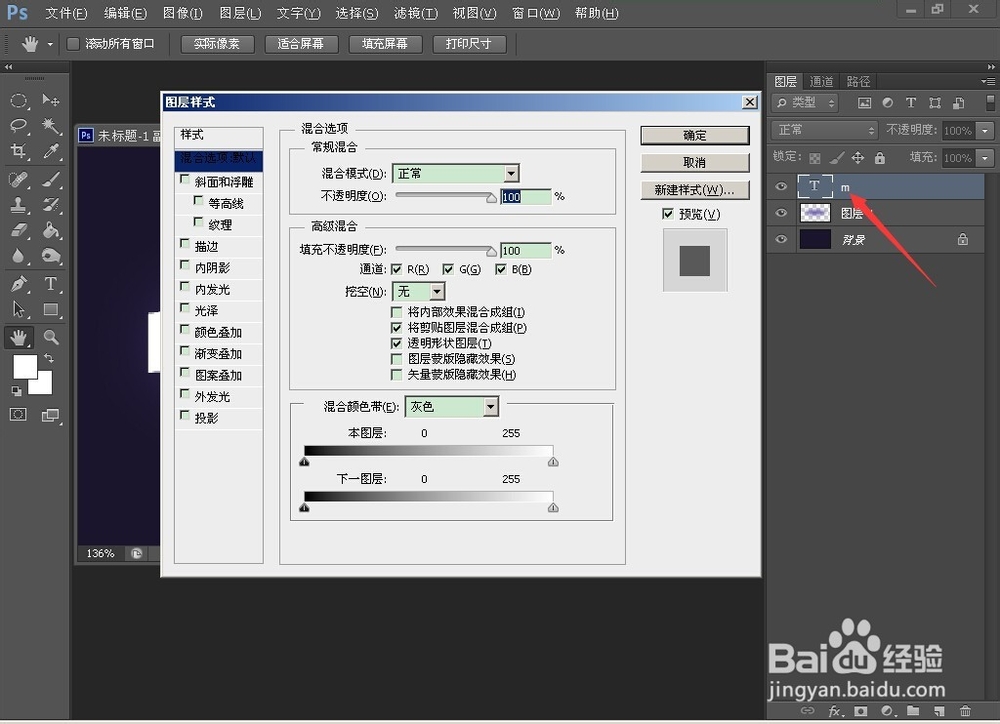Viewport: 1000px width, 724px height.
Task: Click the 确定 button
Action: (x=695, y=135)
